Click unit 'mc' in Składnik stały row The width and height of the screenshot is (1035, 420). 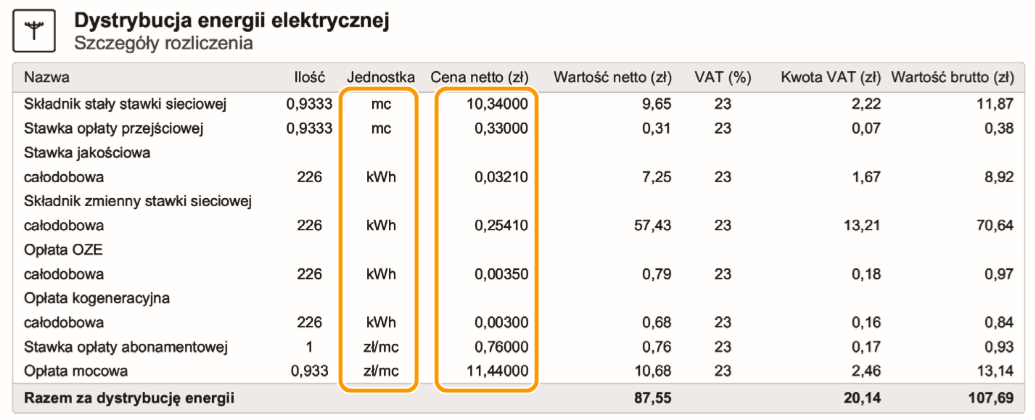pyautogui.click(x=380, y=104)
